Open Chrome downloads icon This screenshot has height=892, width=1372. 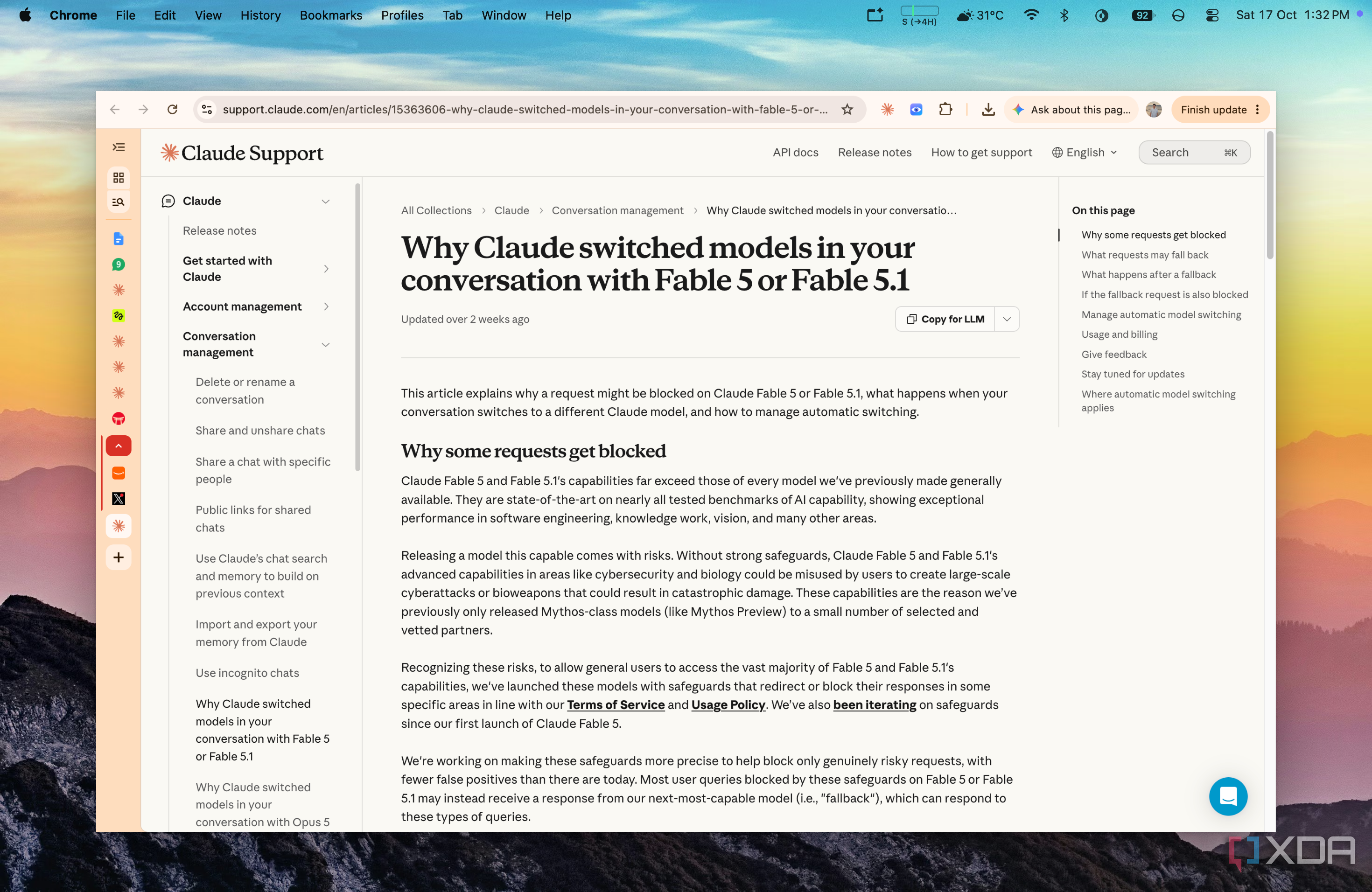[988, 110]
